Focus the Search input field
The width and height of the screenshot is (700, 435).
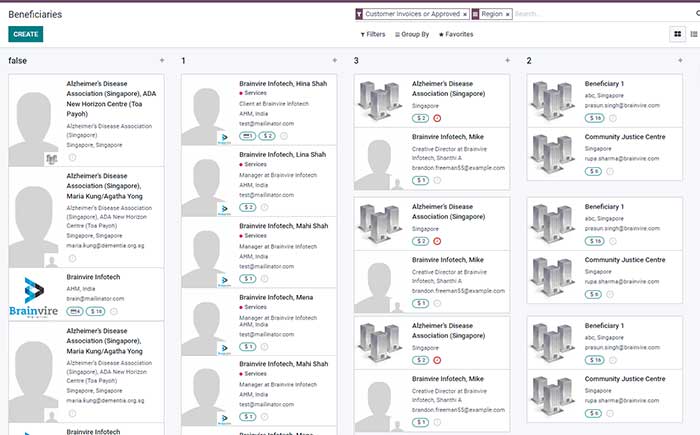pyautogui.click(x=603, y=14)
